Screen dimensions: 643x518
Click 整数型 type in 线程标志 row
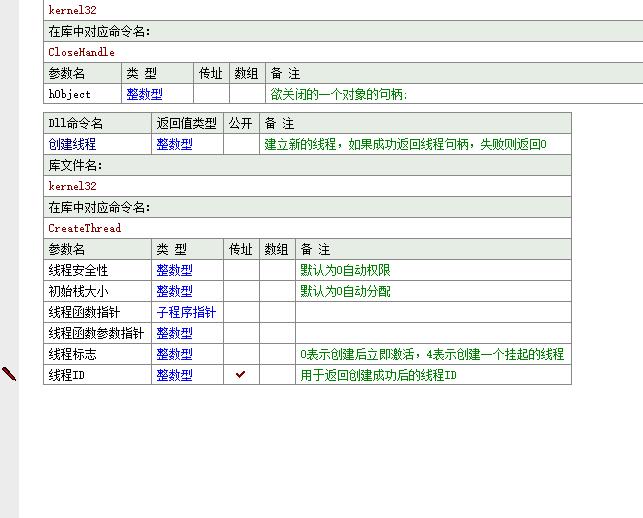174,354
